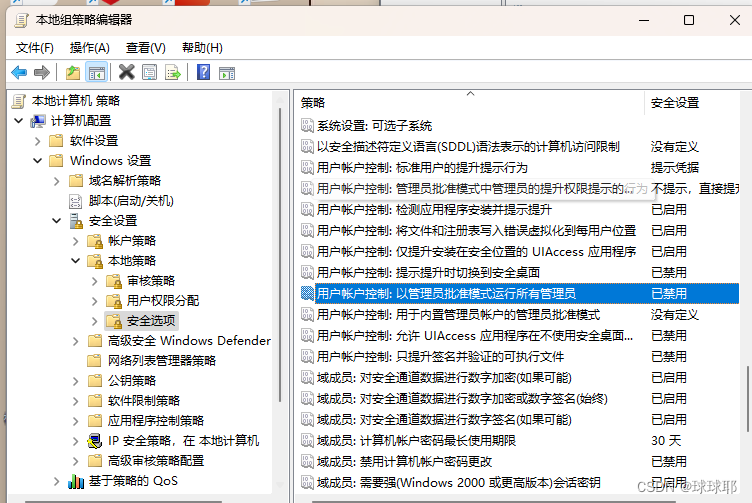Select the SDDL 计算机访问限制 policy row

(x=468, y=147)
